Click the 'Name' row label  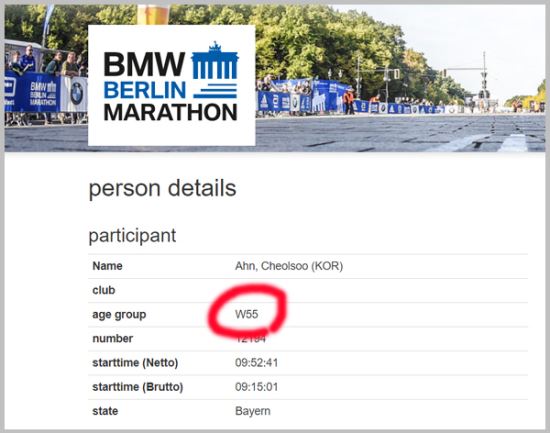(x=107, y=266)
